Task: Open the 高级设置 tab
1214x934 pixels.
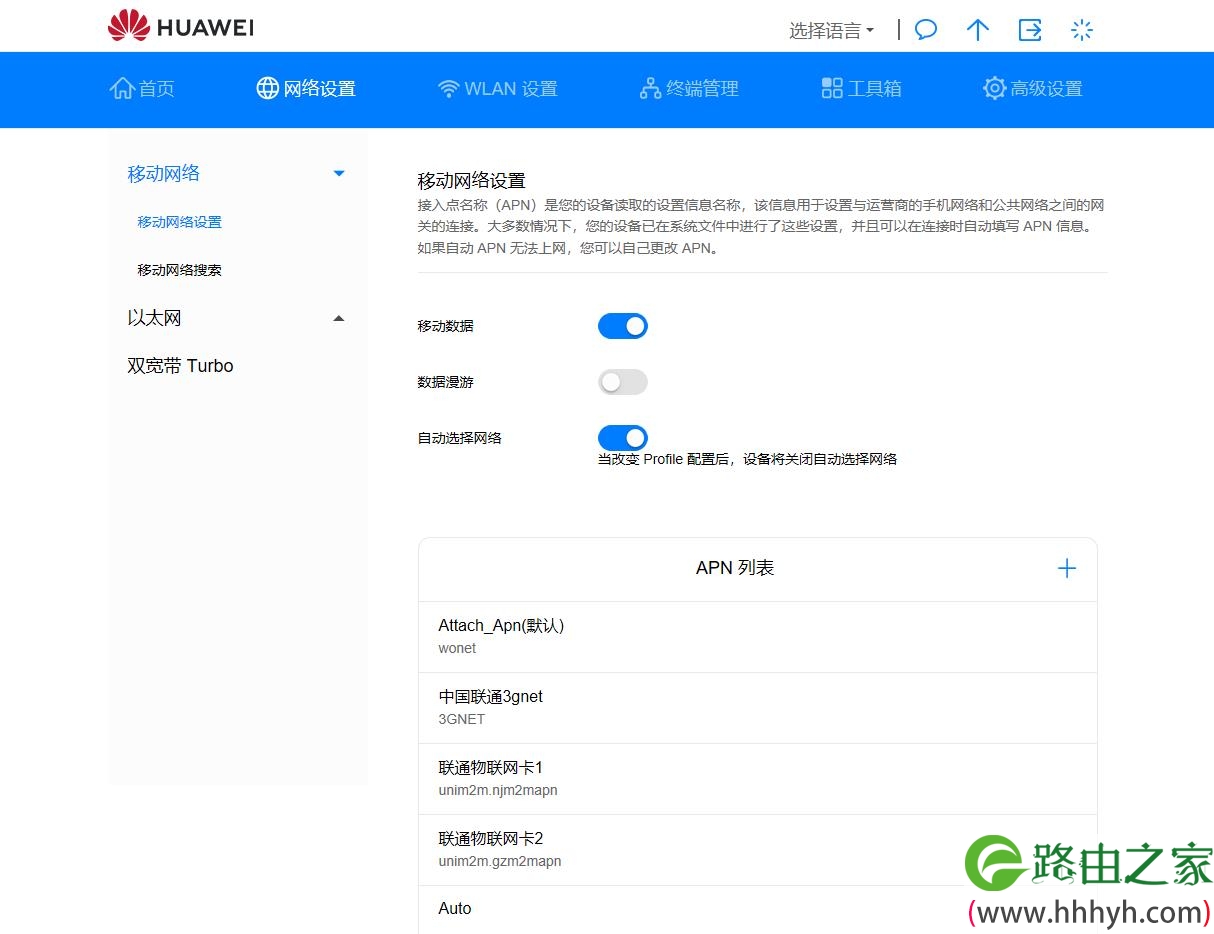Action: [1033, 89]
